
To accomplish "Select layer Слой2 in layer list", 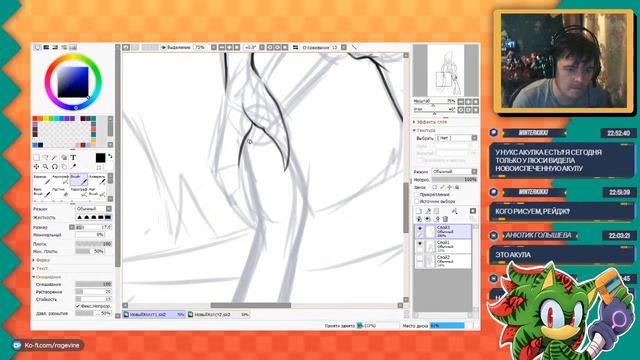I will click(443, 261).
